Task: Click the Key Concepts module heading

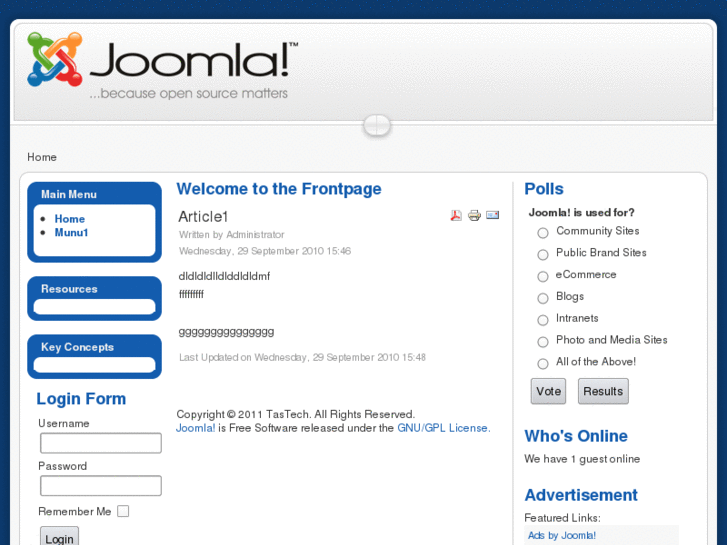Action: [x=77, y=347]
